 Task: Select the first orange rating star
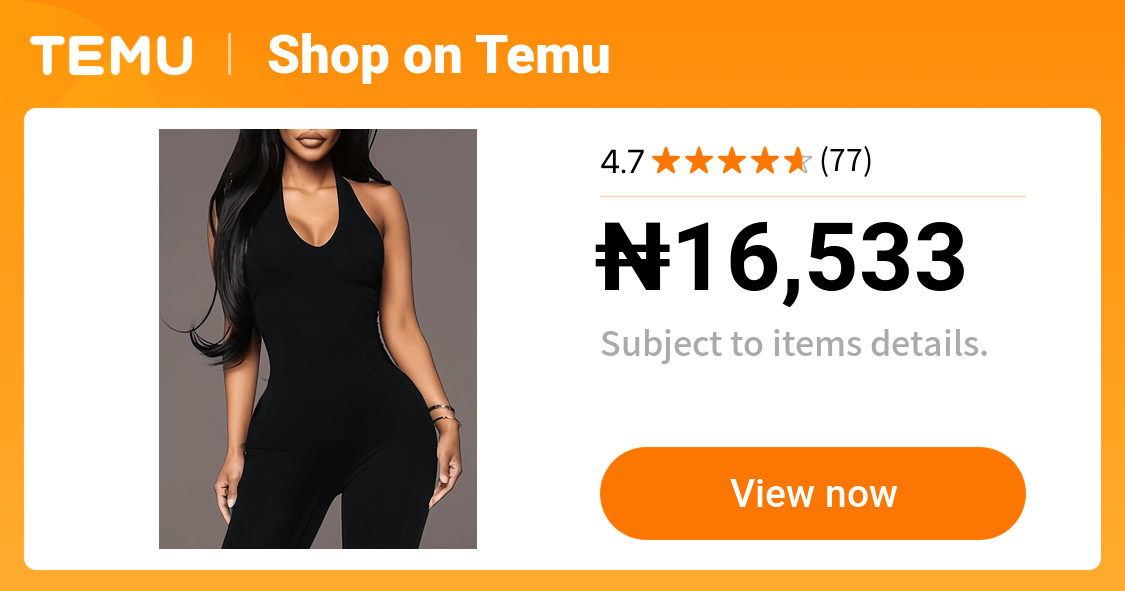(666, 161)
